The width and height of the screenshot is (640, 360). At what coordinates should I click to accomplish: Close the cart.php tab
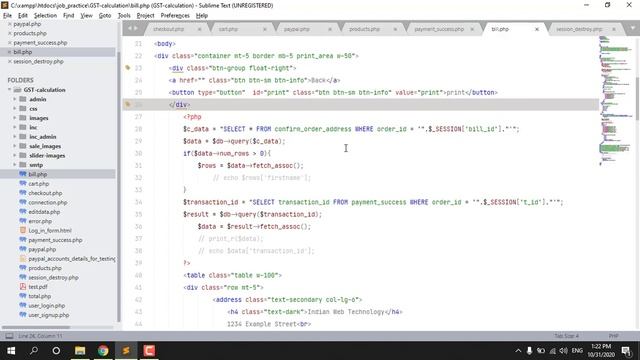[x=265, y=29]
